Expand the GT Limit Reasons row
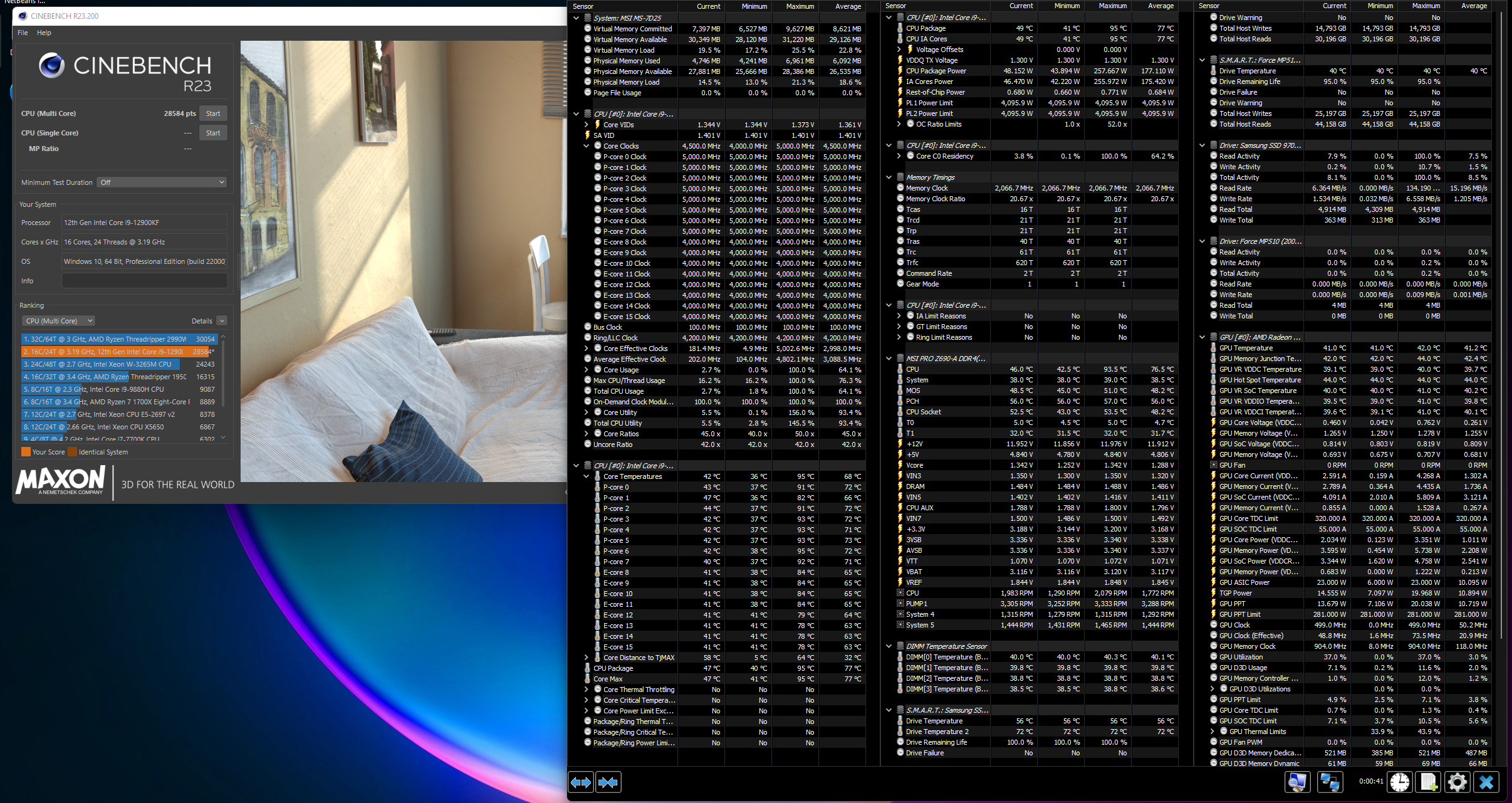The image size is (1512, 803). pos(899,327)
